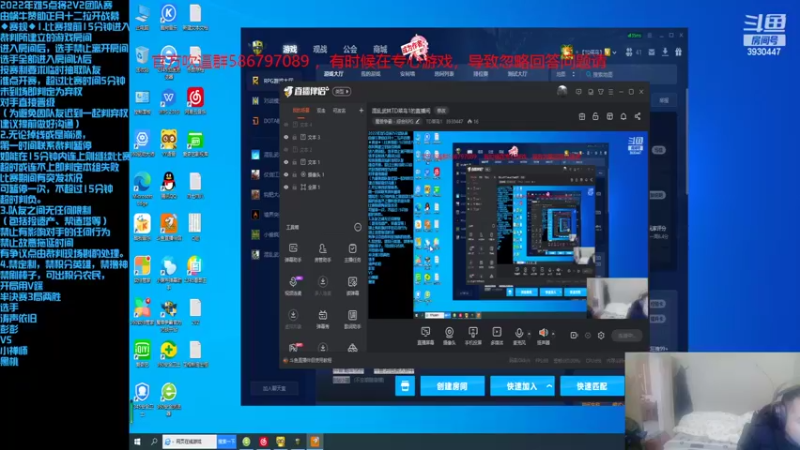Screen dimensions: 800x450
Task: Open the Windows Start menu
Action: pos(137,442)
